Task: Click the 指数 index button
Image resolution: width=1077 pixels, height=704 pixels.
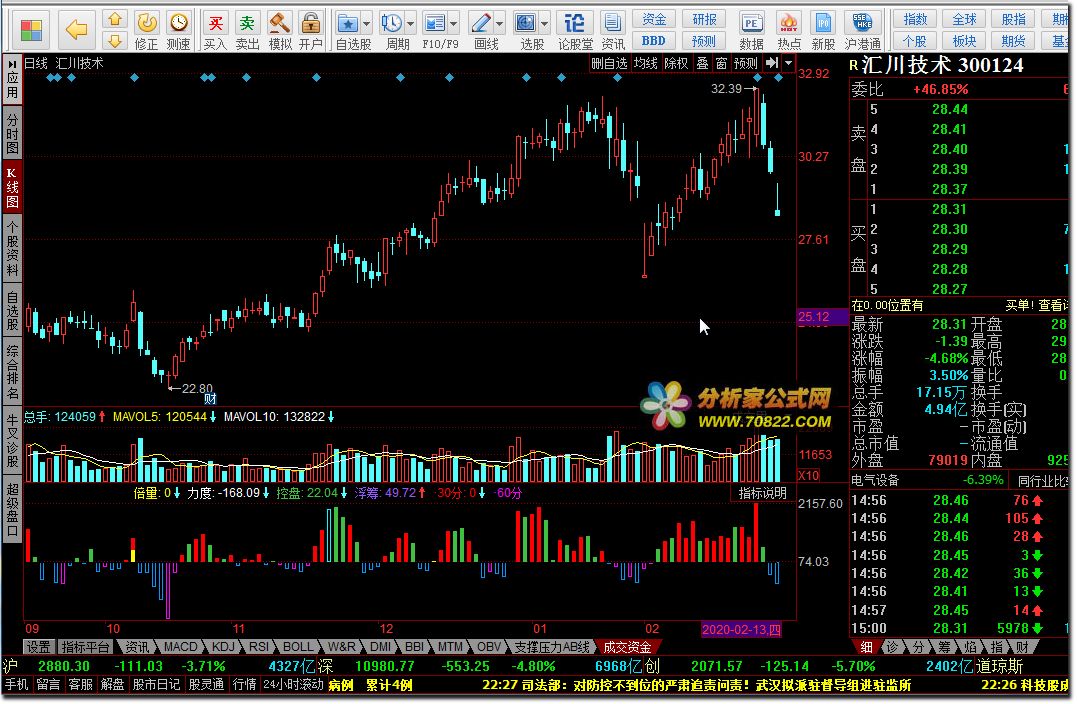Action: click(x=915, y=19)
